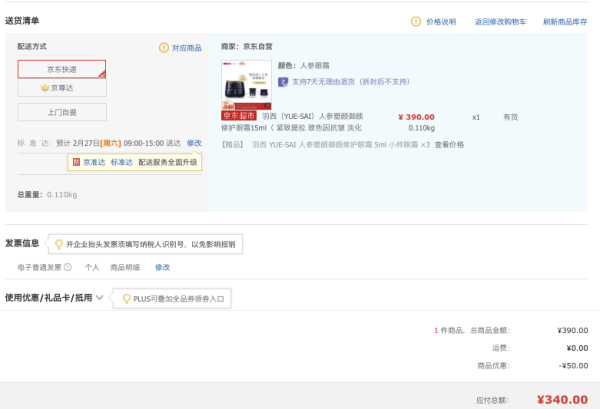Click the crown icon on 京尊达
The height and width of the screenshot is (409, 600).
click(x=45, y=88)
